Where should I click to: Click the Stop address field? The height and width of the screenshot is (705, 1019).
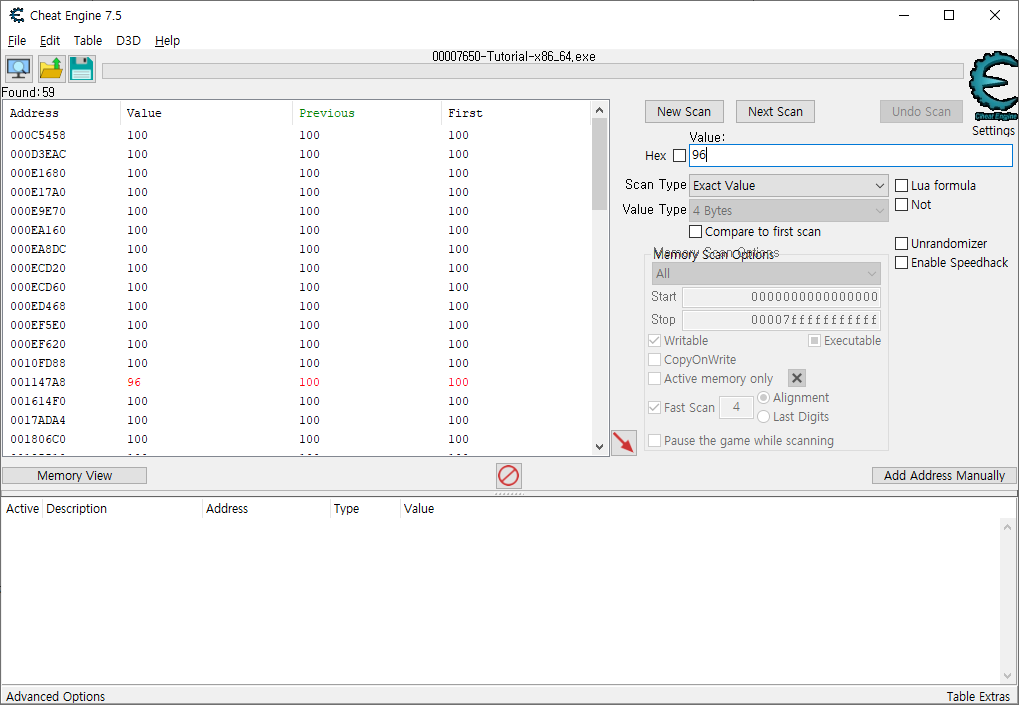782,320
